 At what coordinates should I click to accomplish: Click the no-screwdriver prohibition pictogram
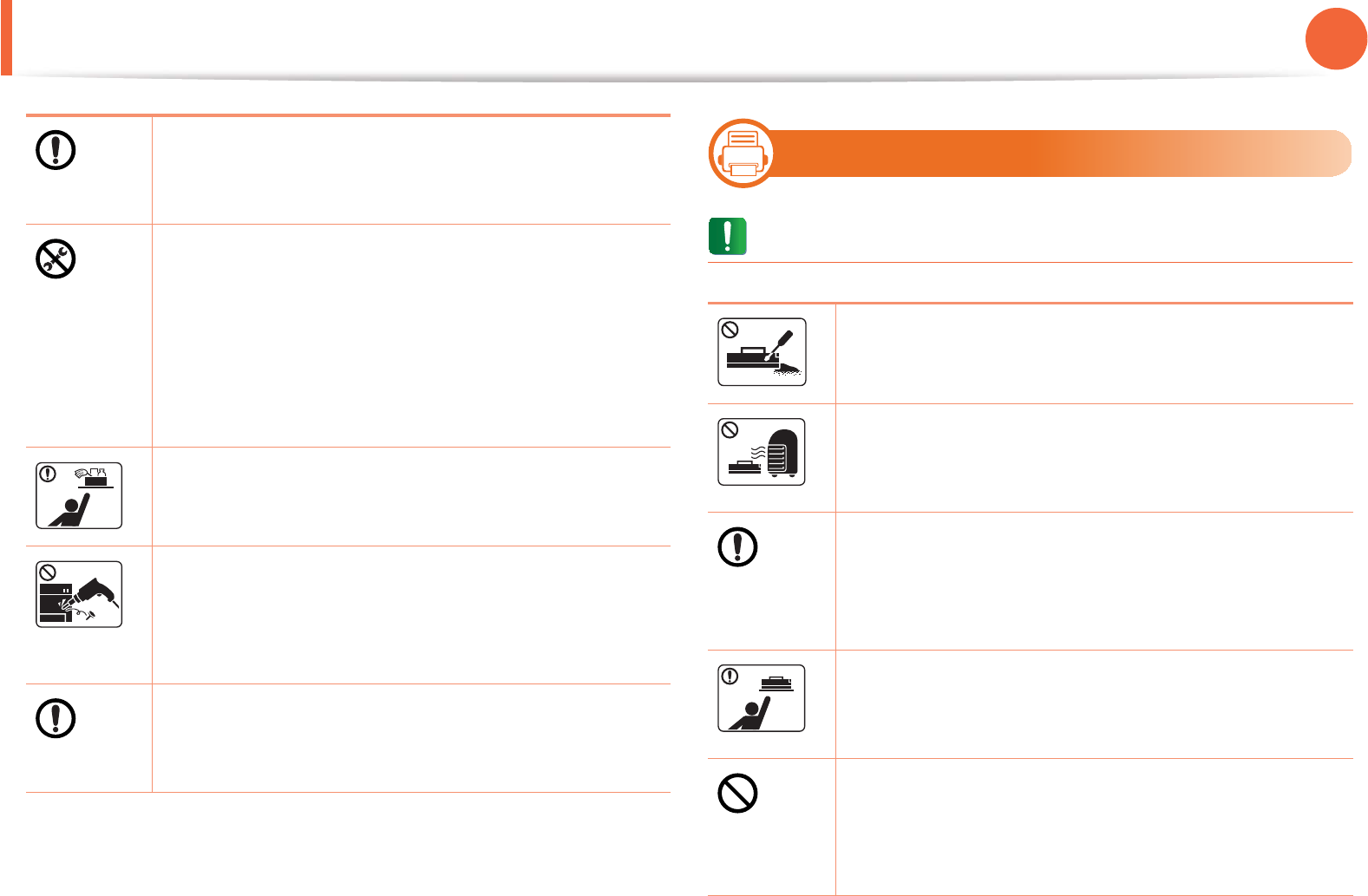(x=763, y=351)
